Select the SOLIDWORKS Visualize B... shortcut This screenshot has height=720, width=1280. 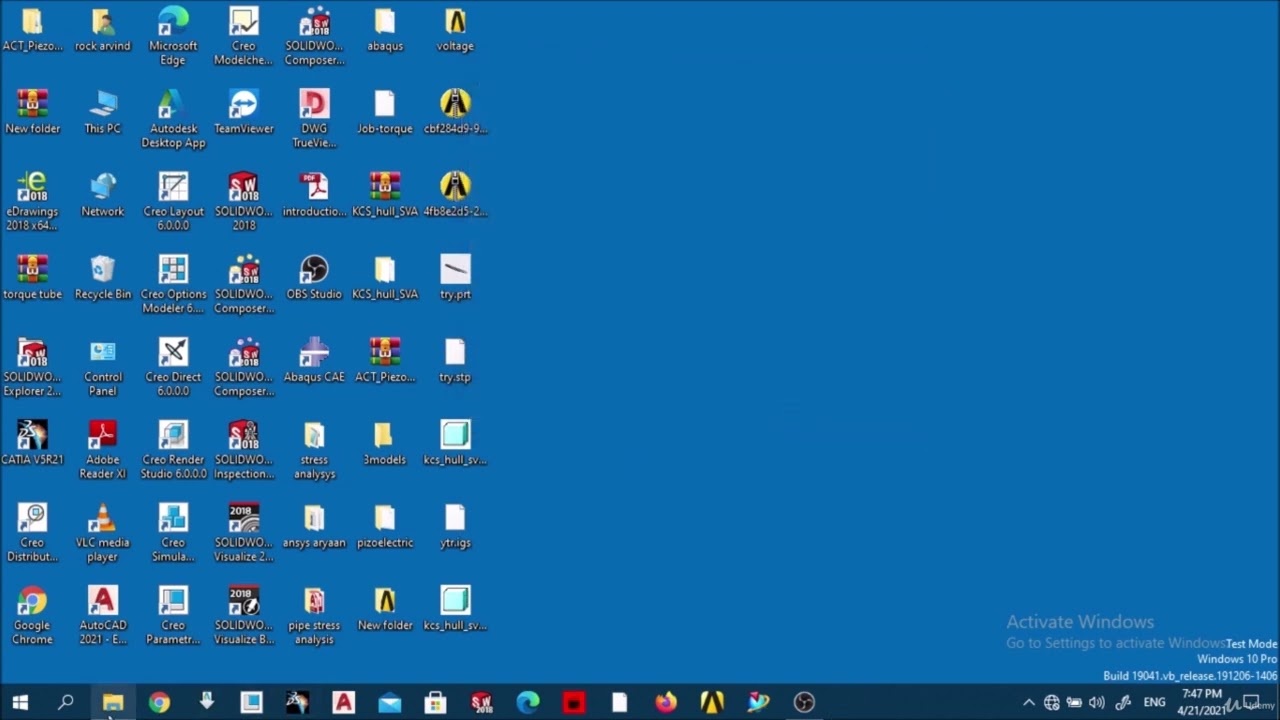pyautogui.click(x=243, y=615)
